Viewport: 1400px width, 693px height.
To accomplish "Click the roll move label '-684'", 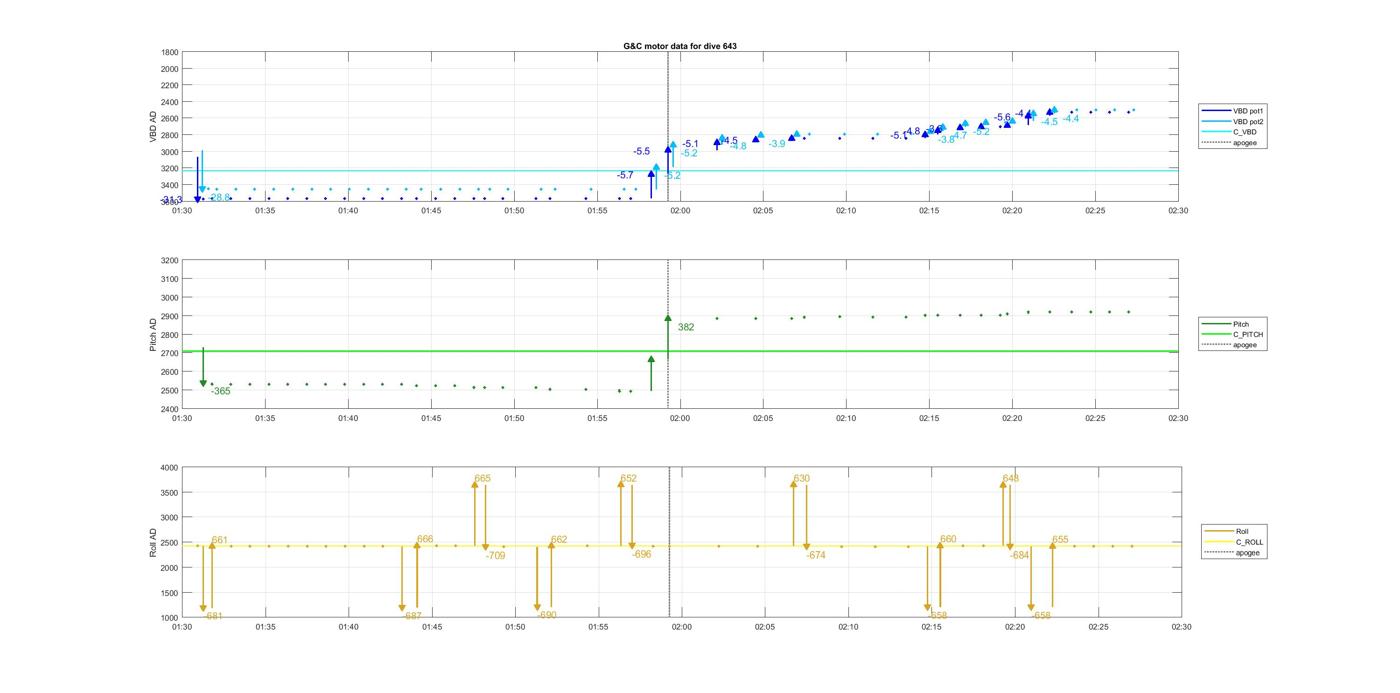I will [1019, 555].
